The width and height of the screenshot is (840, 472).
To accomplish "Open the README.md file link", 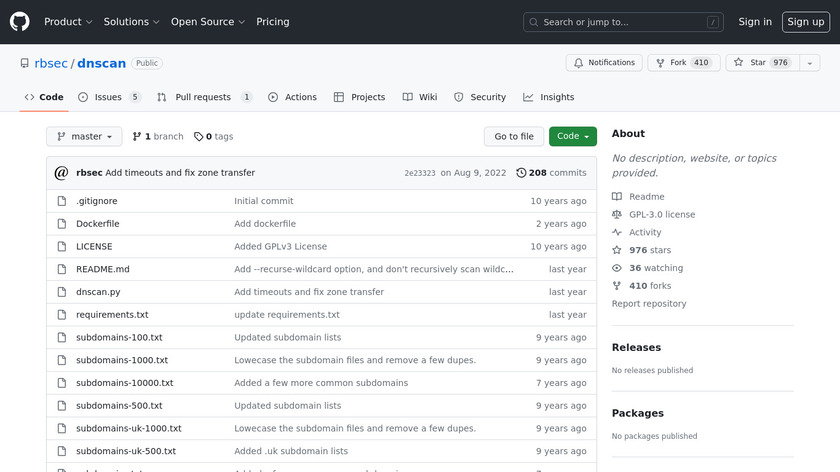I will click(x=102, y=269).
